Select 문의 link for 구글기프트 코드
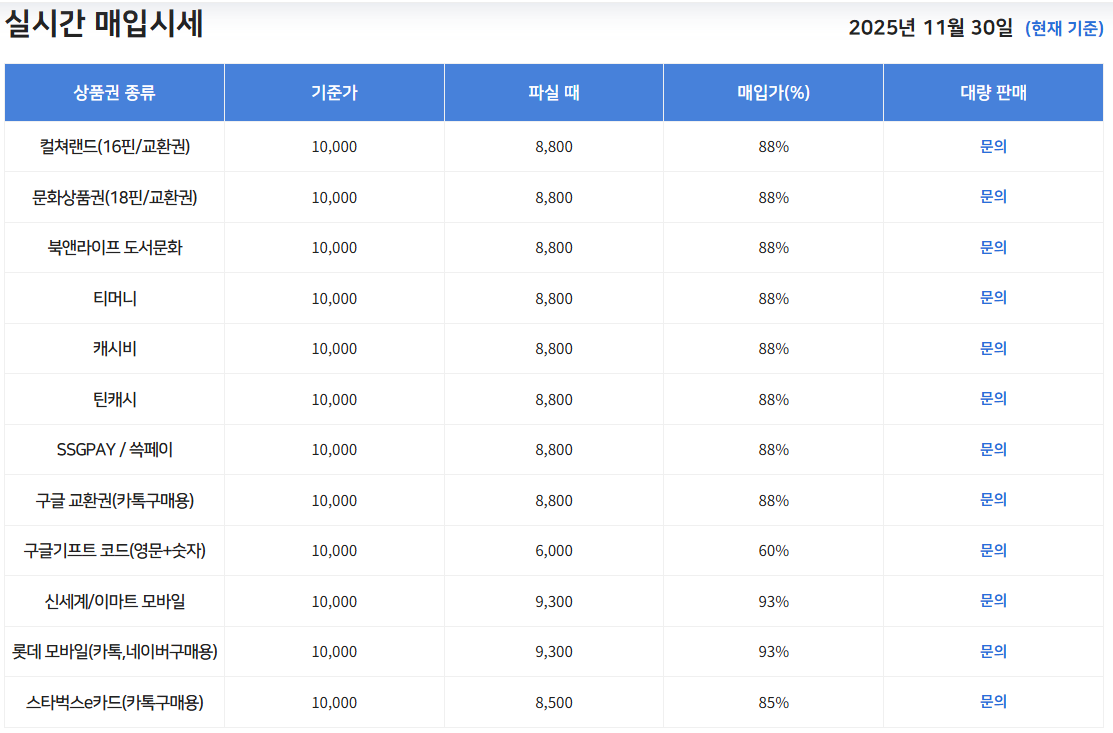 click(993, 550)
